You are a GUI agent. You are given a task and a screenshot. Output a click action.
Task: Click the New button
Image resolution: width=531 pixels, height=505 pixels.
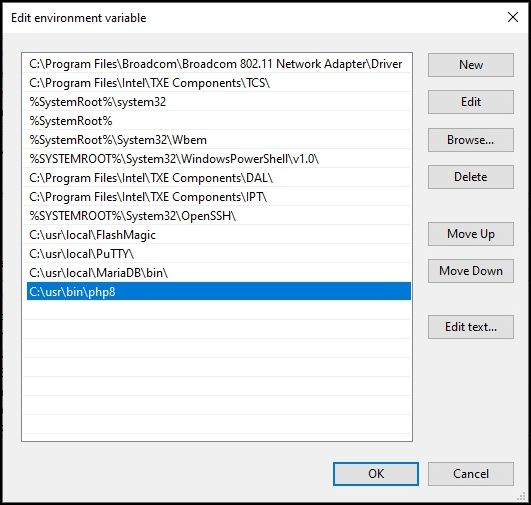point(471,65)
